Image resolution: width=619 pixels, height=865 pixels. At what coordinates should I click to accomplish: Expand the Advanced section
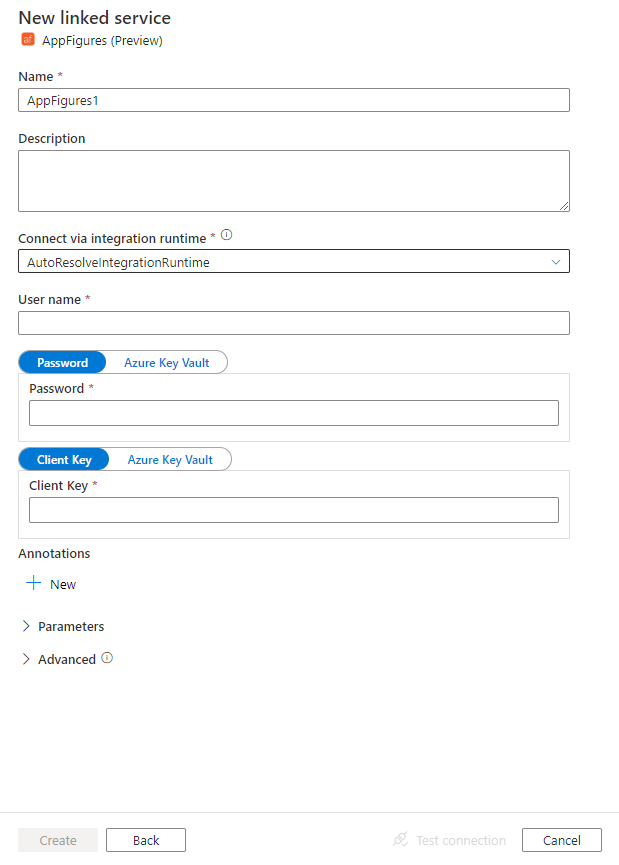(66, 659)
